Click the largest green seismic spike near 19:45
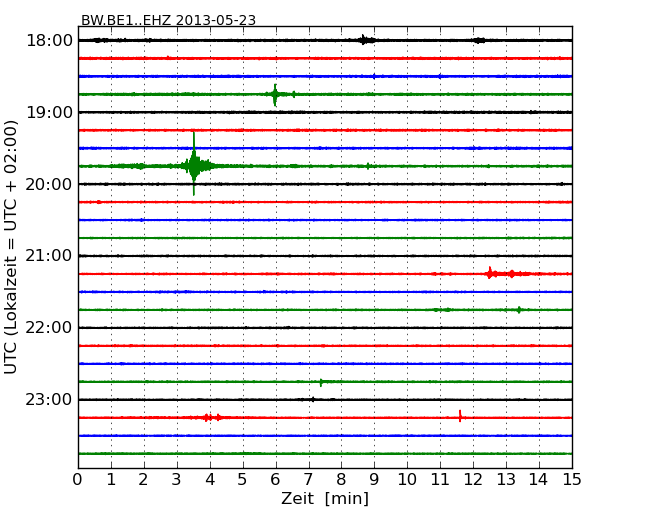 coord(194,164)
